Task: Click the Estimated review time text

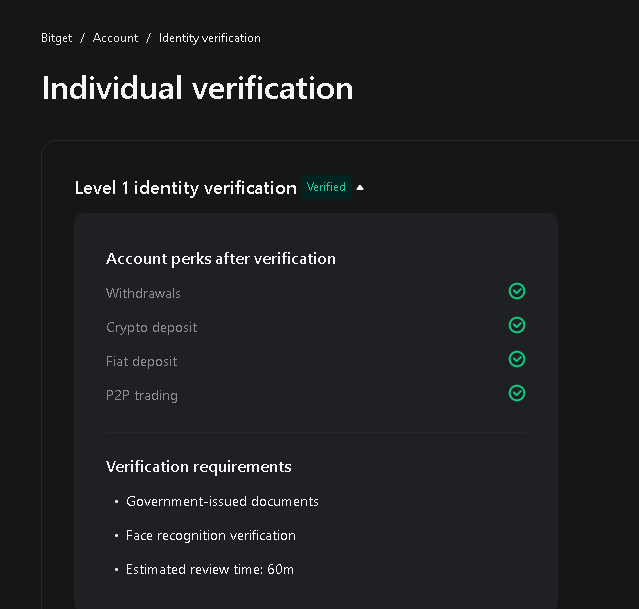Action: coord(209,569)
